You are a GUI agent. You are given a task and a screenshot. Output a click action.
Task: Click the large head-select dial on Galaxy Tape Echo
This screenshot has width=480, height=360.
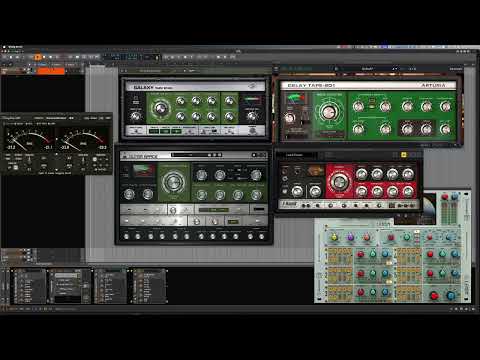pos(160,108)
